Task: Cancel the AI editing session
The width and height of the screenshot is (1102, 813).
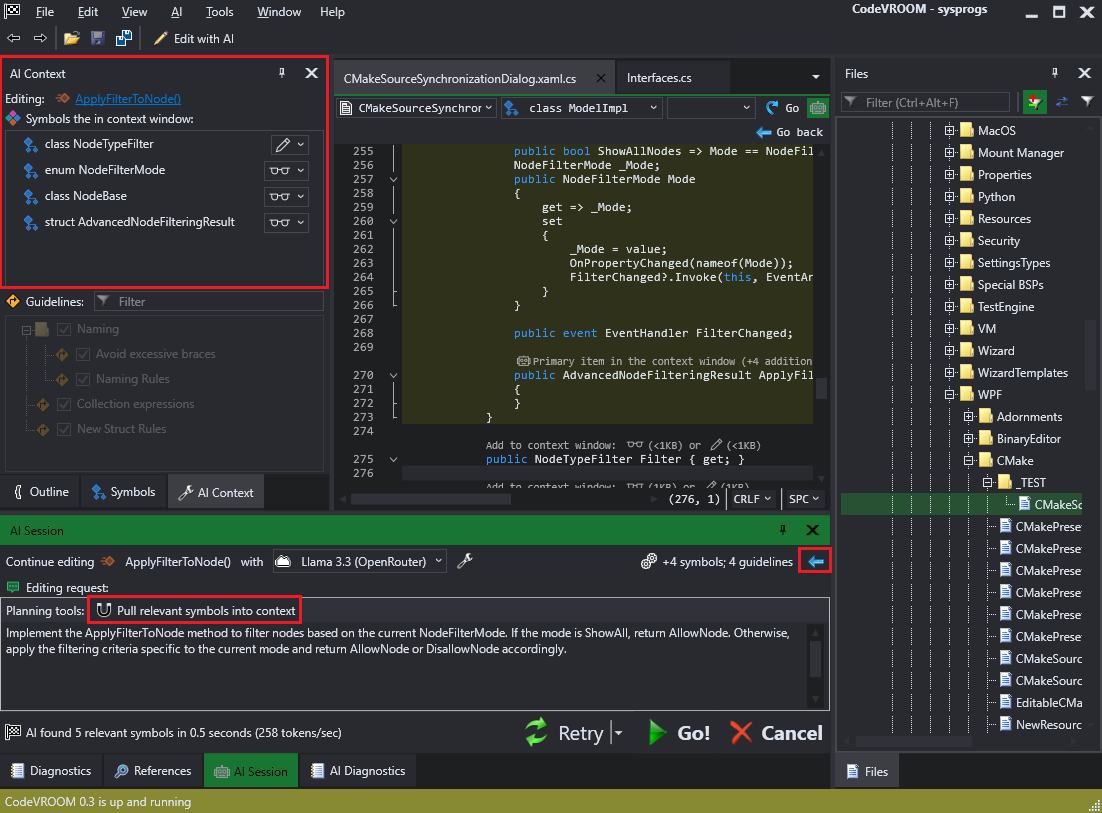Action: click(x=776, y=733)
